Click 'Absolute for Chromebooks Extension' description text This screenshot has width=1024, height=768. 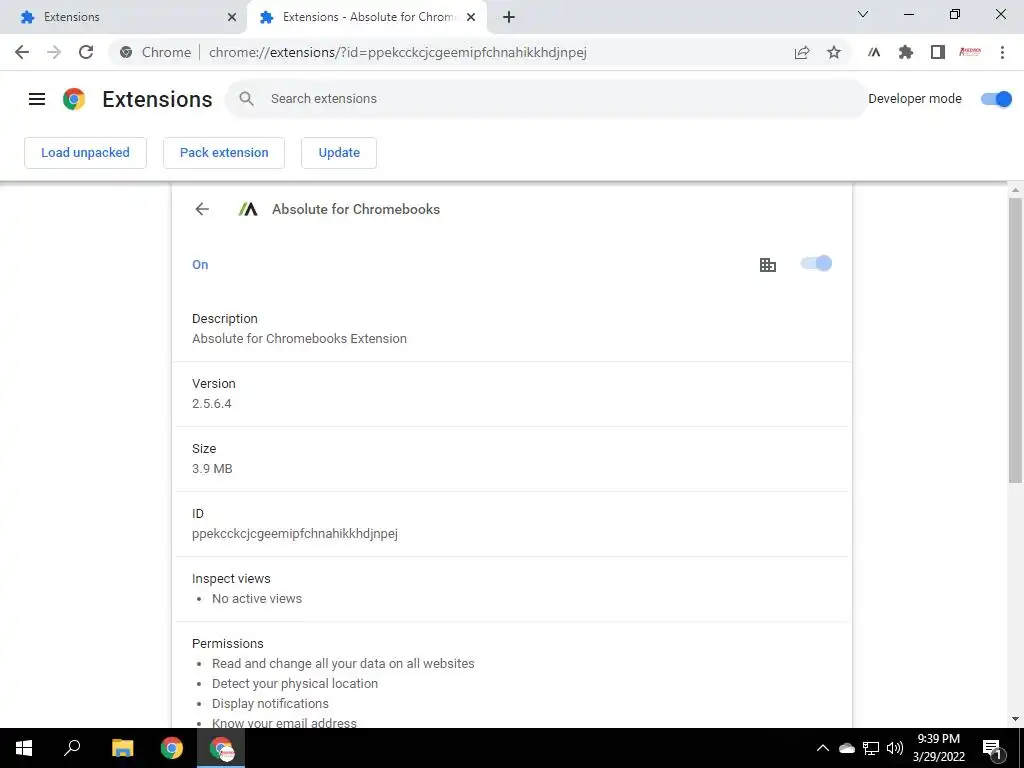coord(299,338)
